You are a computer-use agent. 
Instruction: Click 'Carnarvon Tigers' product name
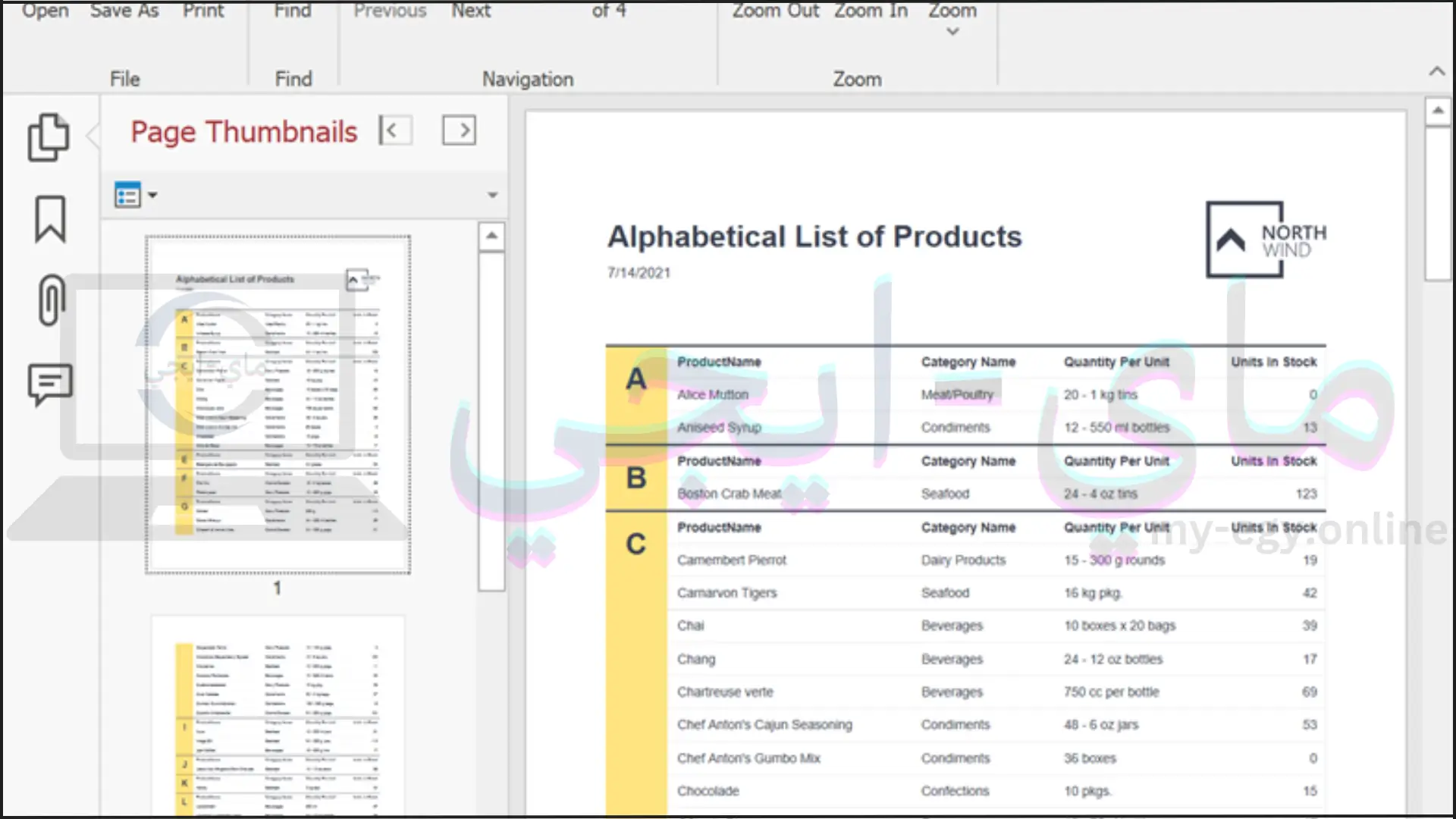point(726,592)
